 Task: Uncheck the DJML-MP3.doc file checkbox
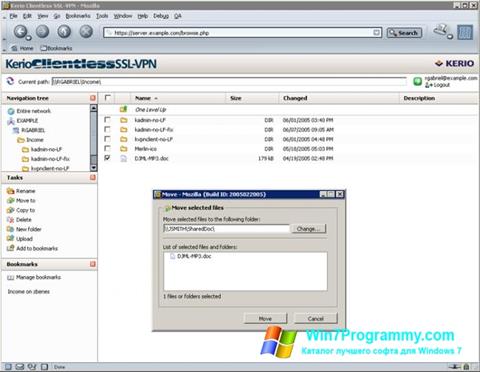pyautogui.click(x=107, y=158)
